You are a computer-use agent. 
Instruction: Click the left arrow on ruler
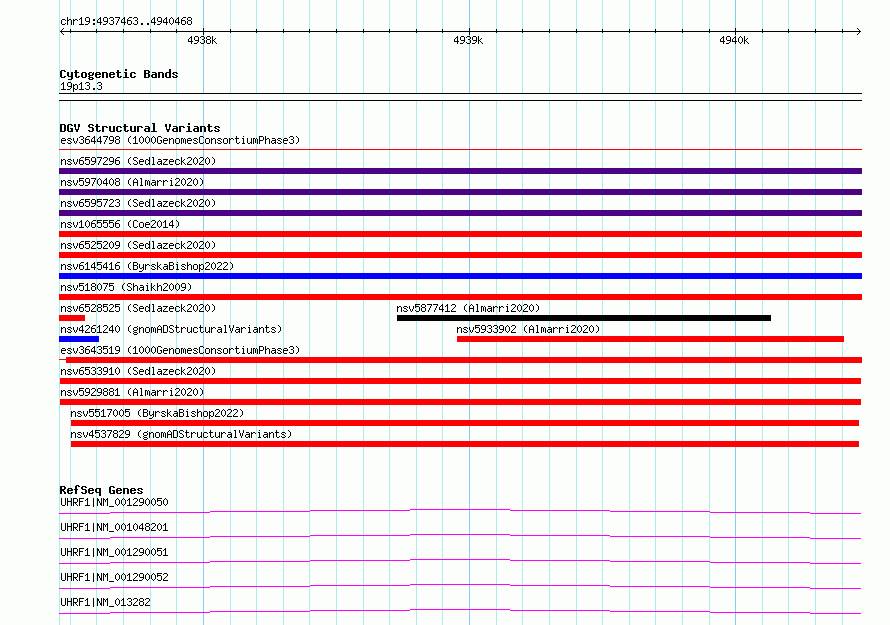pos(62,31)
